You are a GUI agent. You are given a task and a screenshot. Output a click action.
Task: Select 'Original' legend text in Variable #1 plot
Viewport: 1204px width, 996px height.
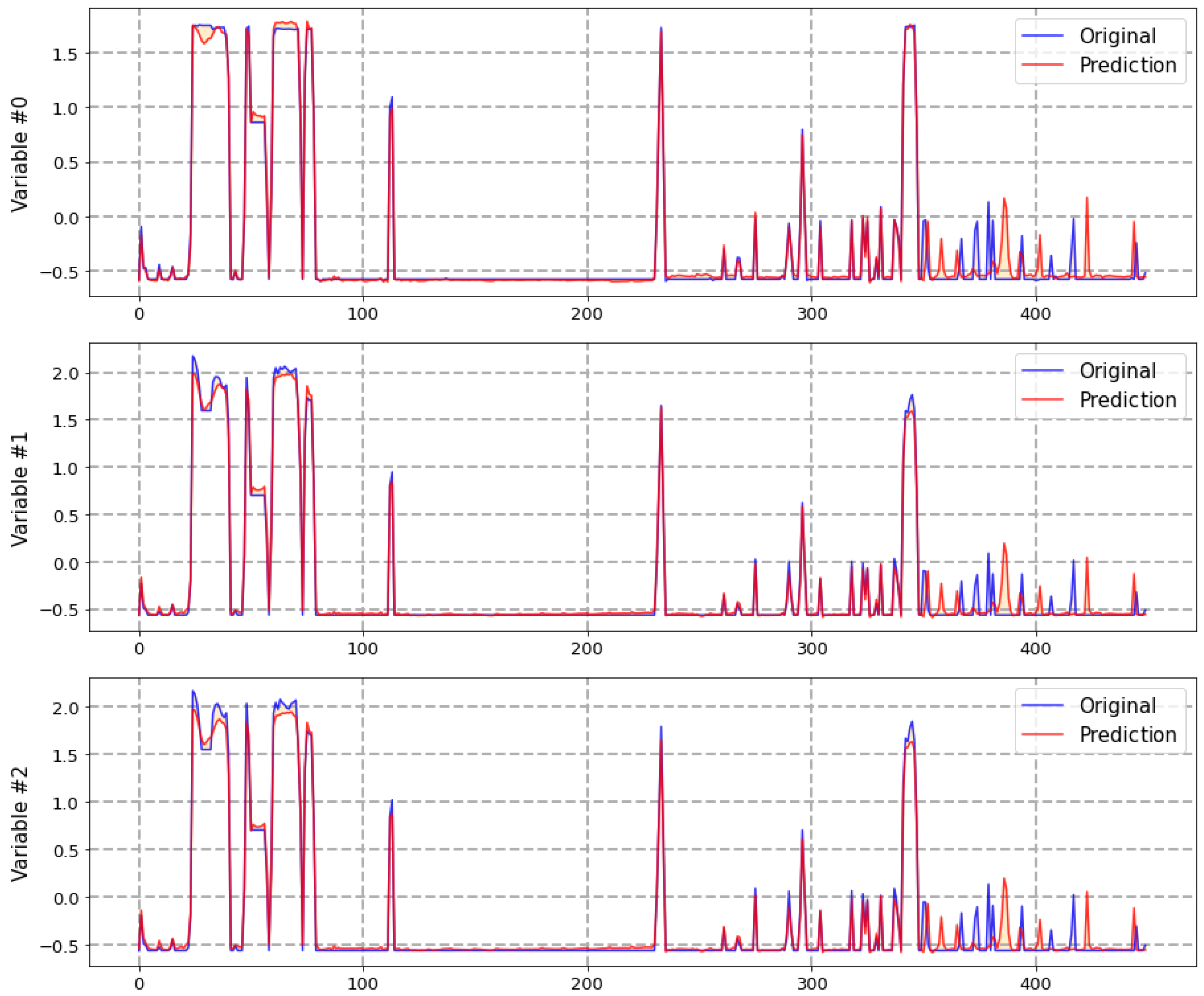tap(1117, 371)
